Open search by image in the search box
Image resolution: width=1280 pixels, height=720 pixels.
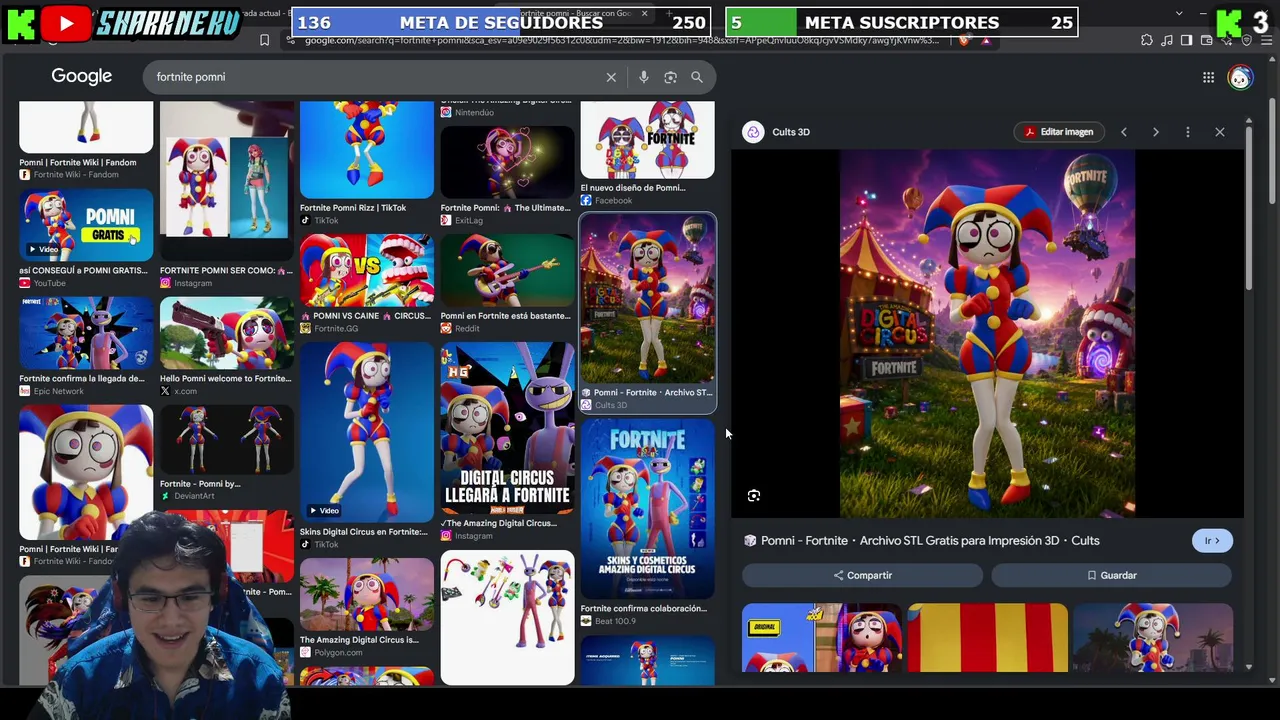(x=670, y=77)
